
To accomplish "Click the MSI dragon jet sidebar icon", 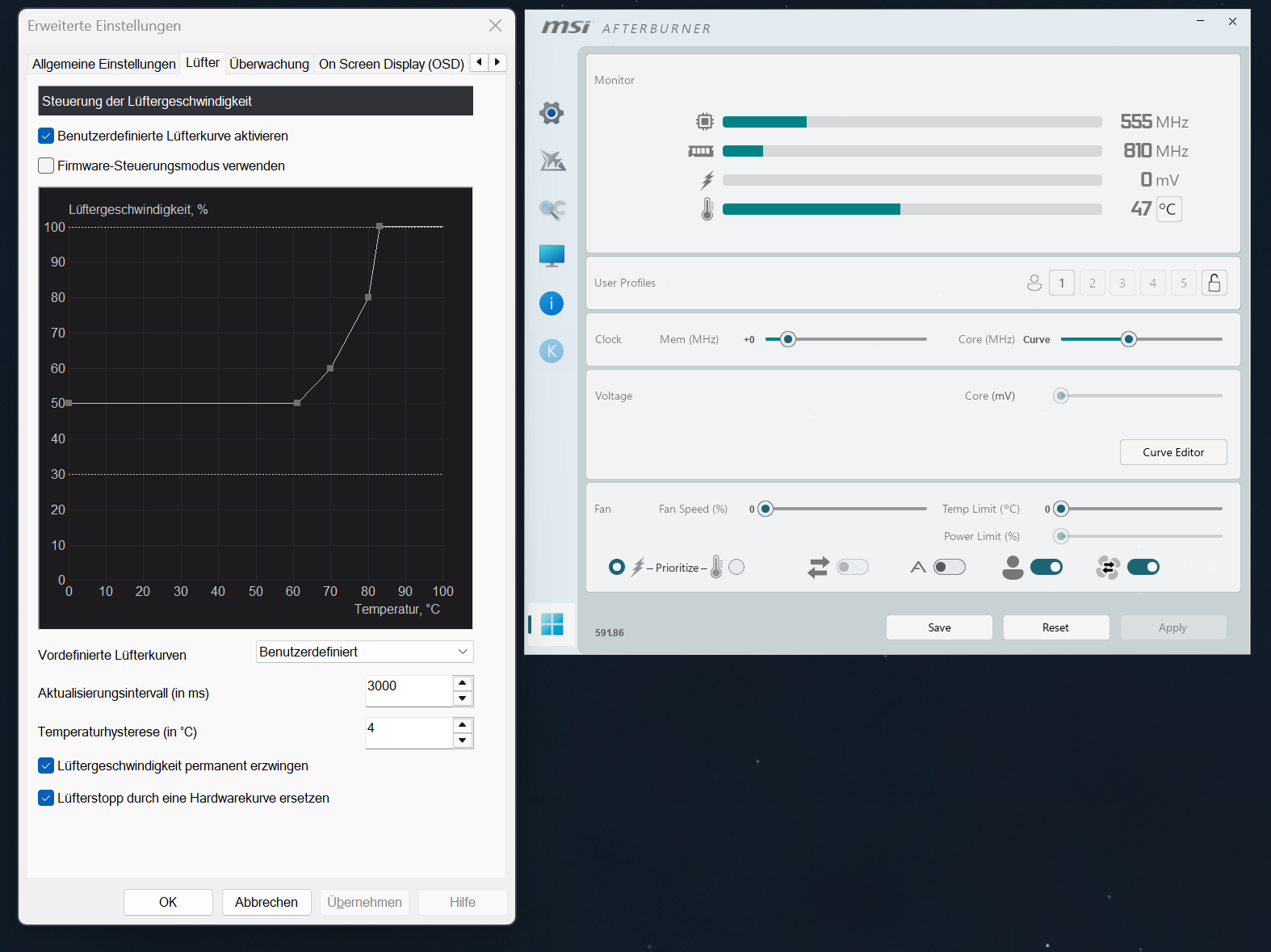I will click(x=552, y=160).
